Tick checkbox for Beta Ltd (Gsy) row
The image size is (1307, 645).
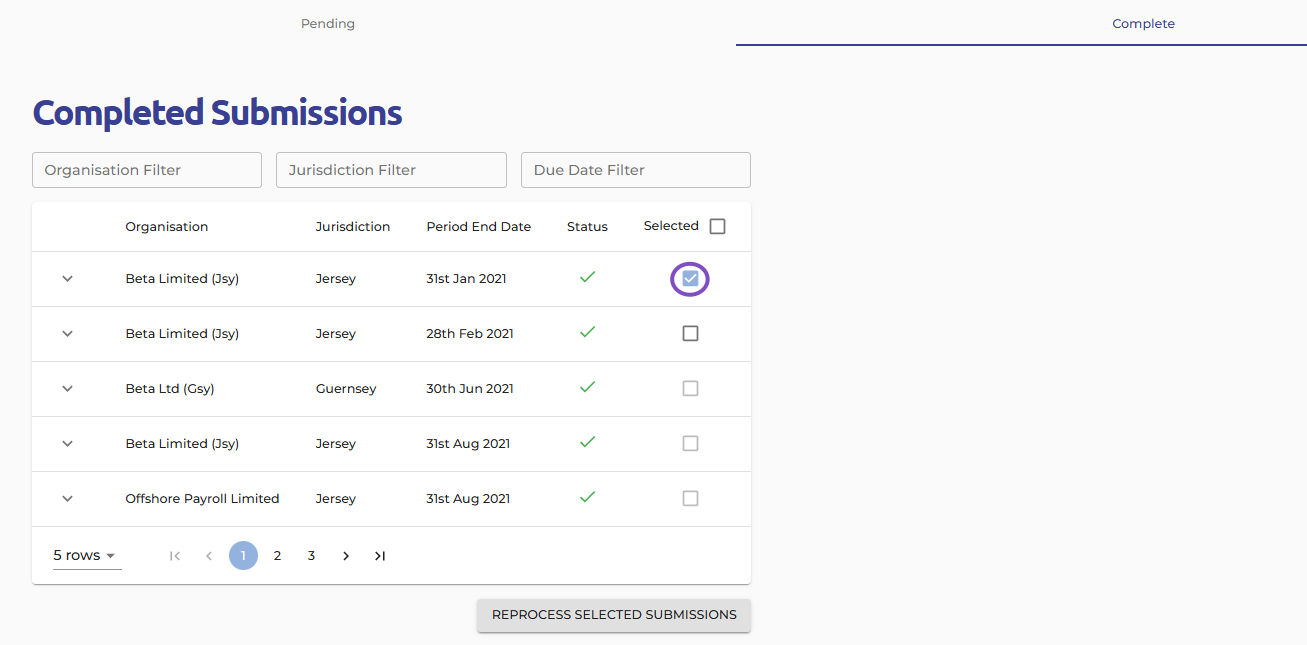[690, 389]
